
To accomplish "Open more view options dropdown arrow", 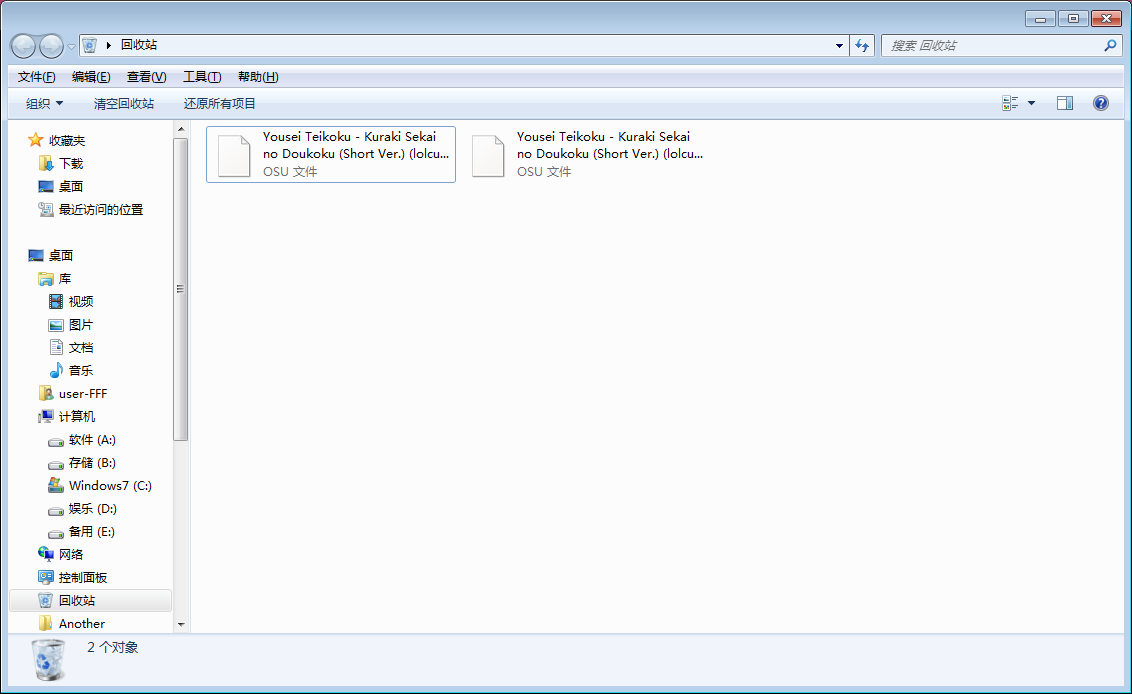I will pyautogui.click(x=1032, y=103).
